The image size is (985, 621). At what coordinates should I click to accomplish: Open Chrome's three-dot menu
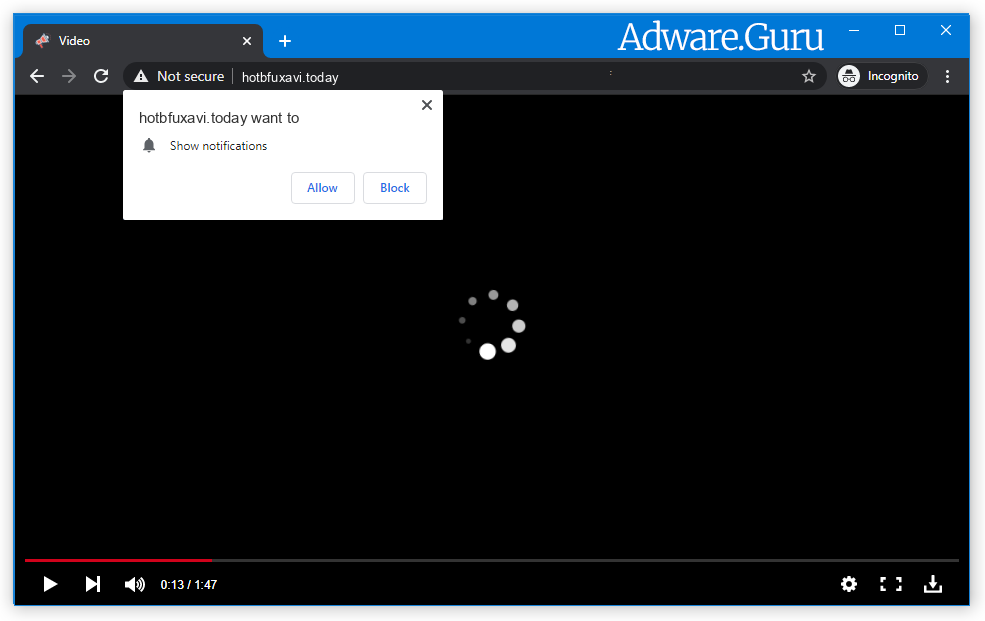[x=947, y=76]
